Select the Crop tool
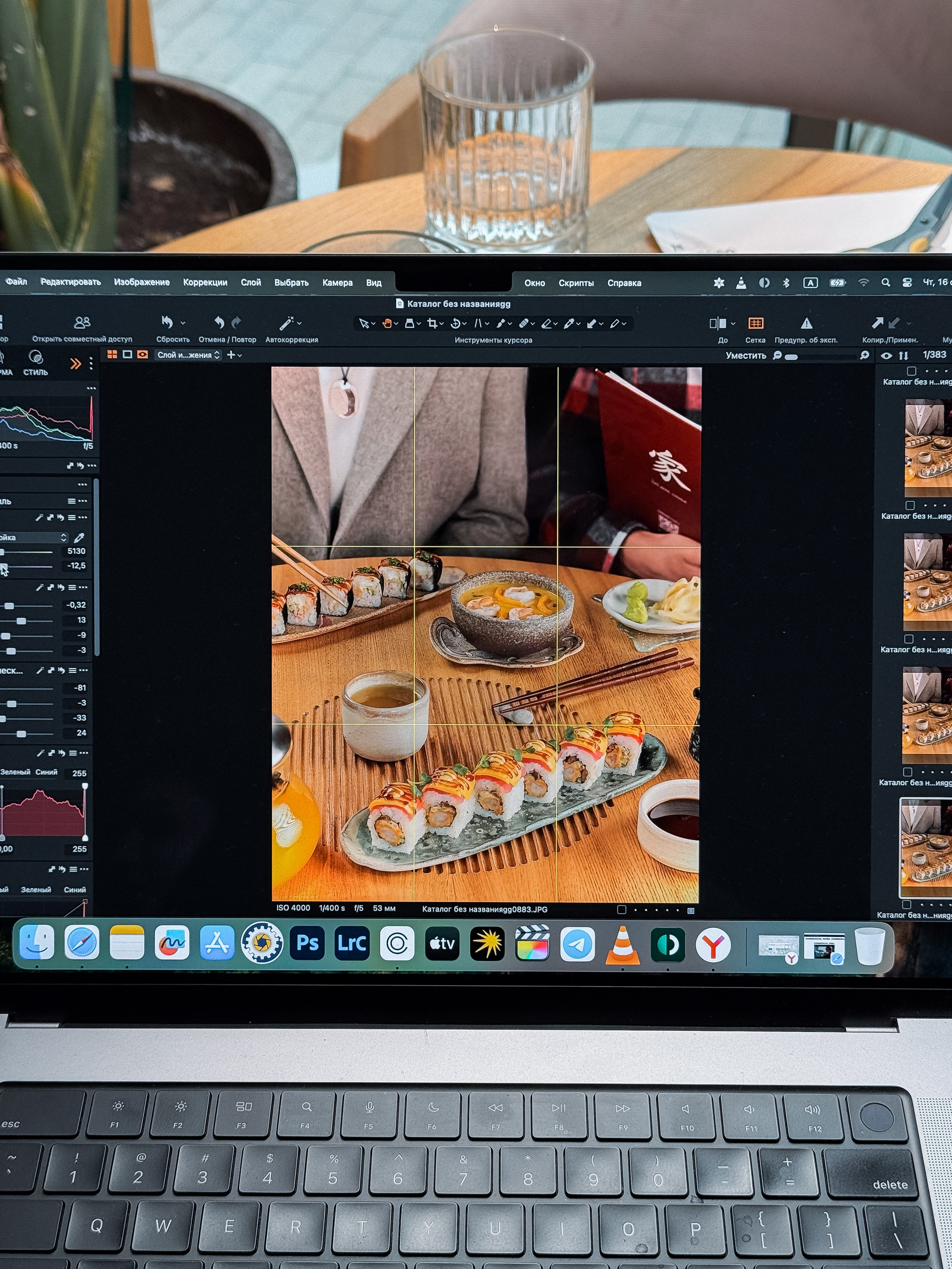 432,323
